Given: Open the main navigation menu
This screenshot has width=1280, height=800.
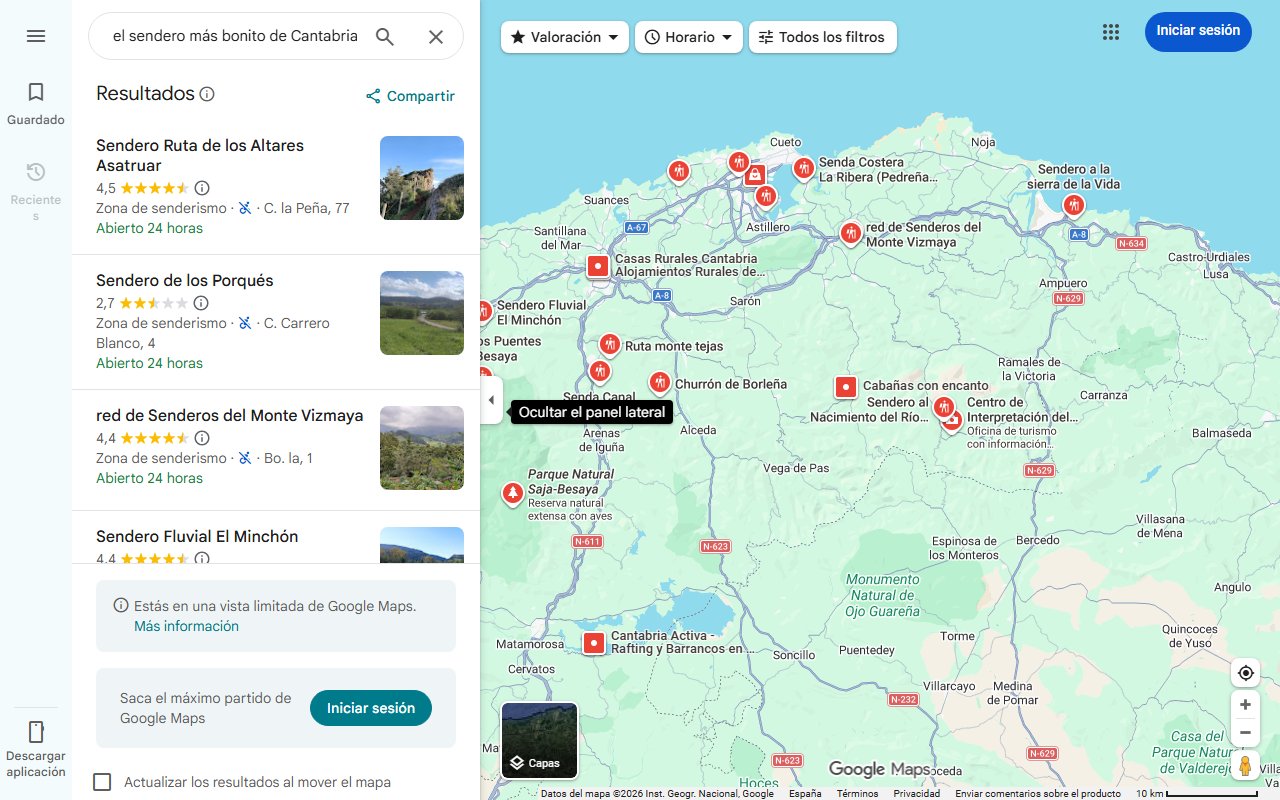Looking at the screenshot, I should coord(36,36).
